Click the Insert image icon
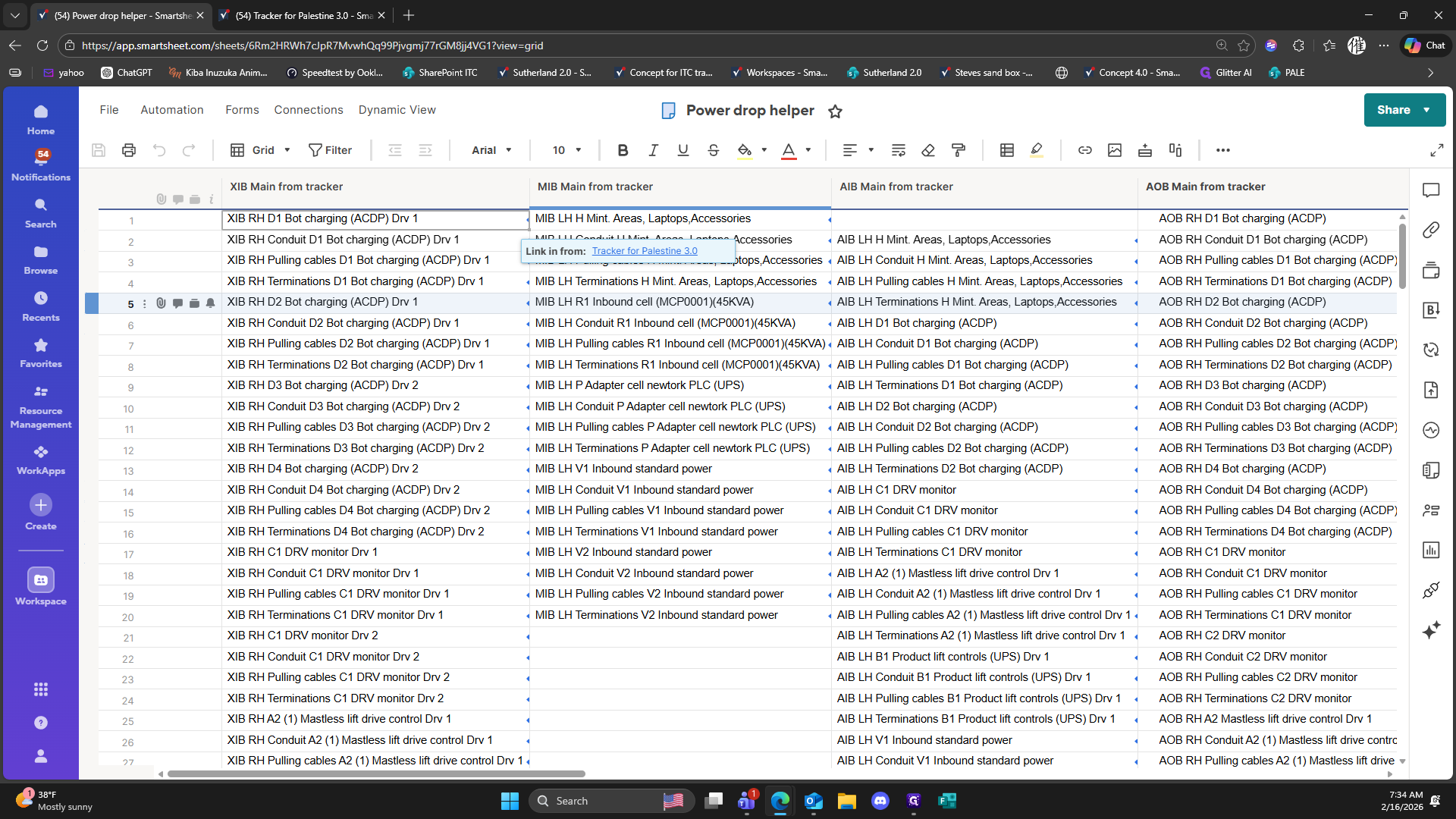Viewport: 1456px width, 819px height. pos(1115,150)
